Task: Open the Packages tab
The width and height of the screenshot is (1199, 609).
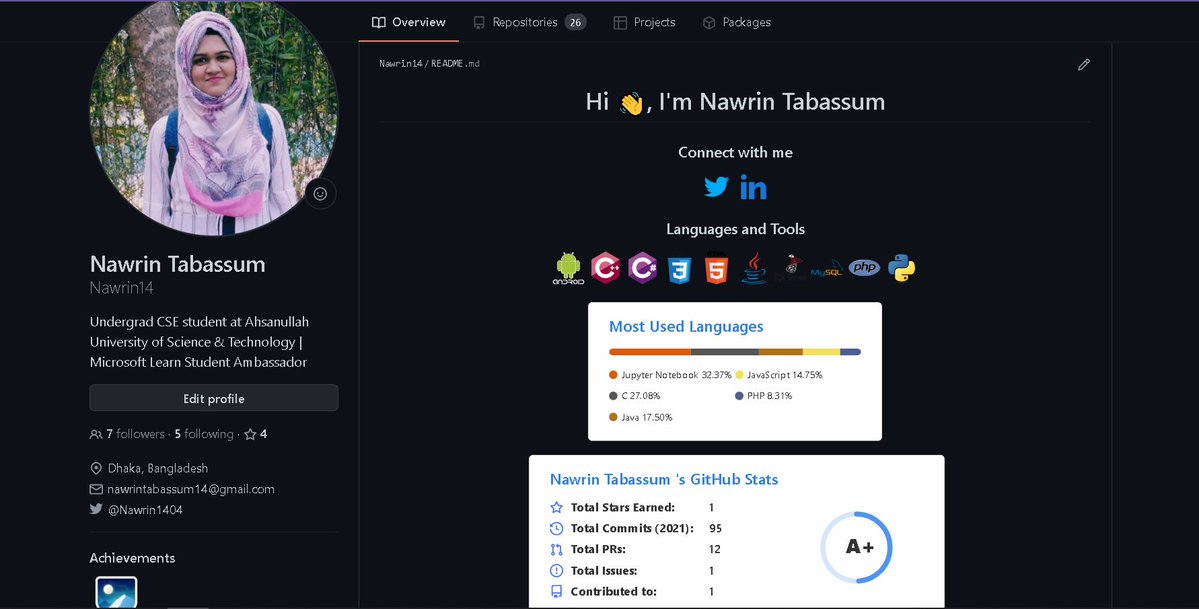Action: pos(736,22)
